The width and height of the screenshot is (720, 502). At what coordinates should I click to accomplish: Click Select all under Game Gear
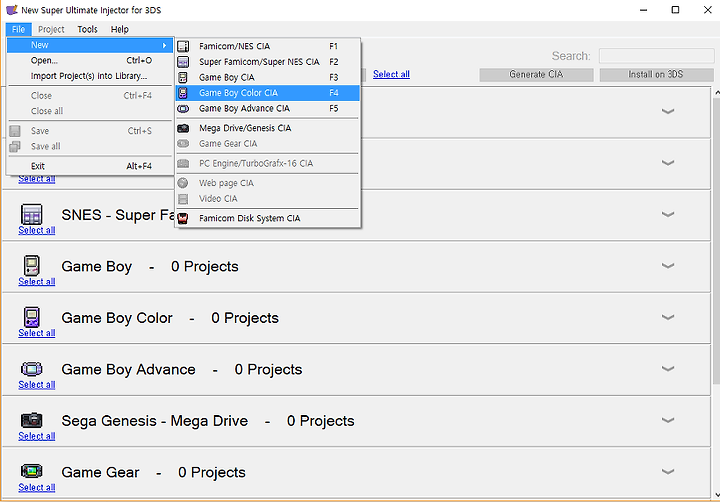point(37,487)
